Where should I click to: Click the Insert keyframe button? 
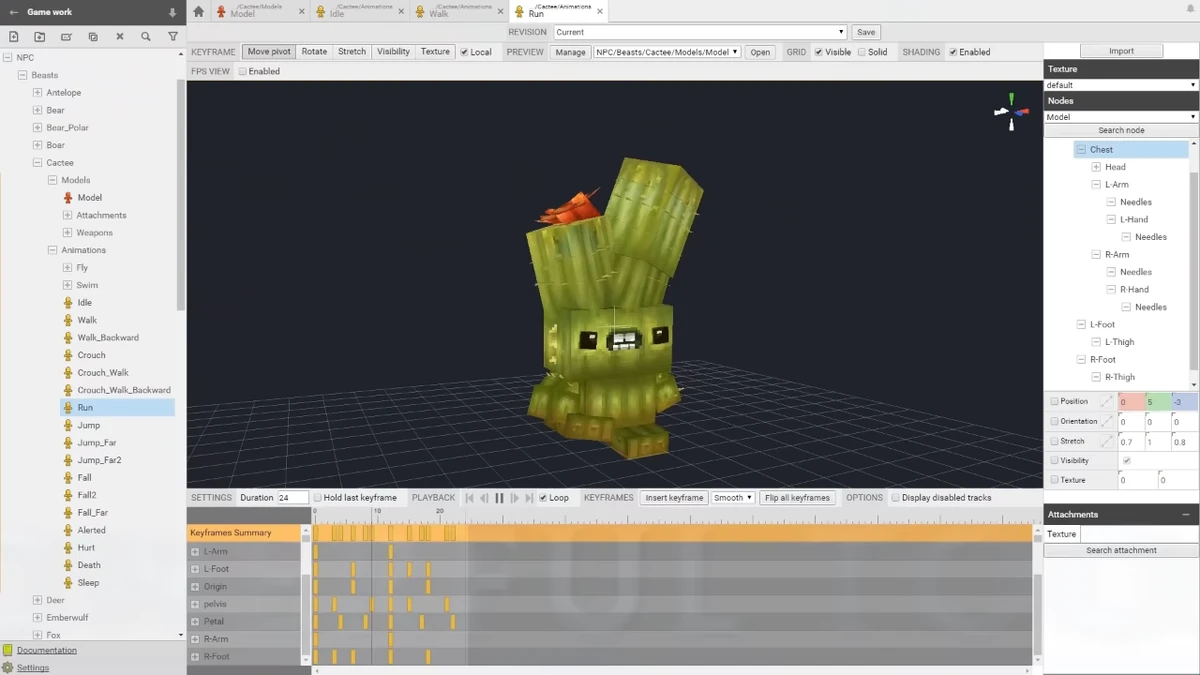tap(673, 497)
